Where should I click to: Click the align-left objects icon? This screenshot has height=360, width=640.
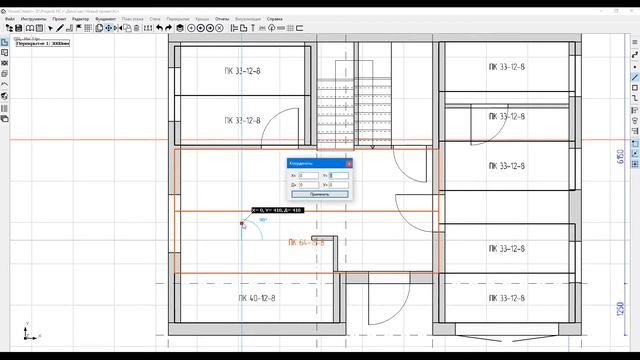point(234,28)
